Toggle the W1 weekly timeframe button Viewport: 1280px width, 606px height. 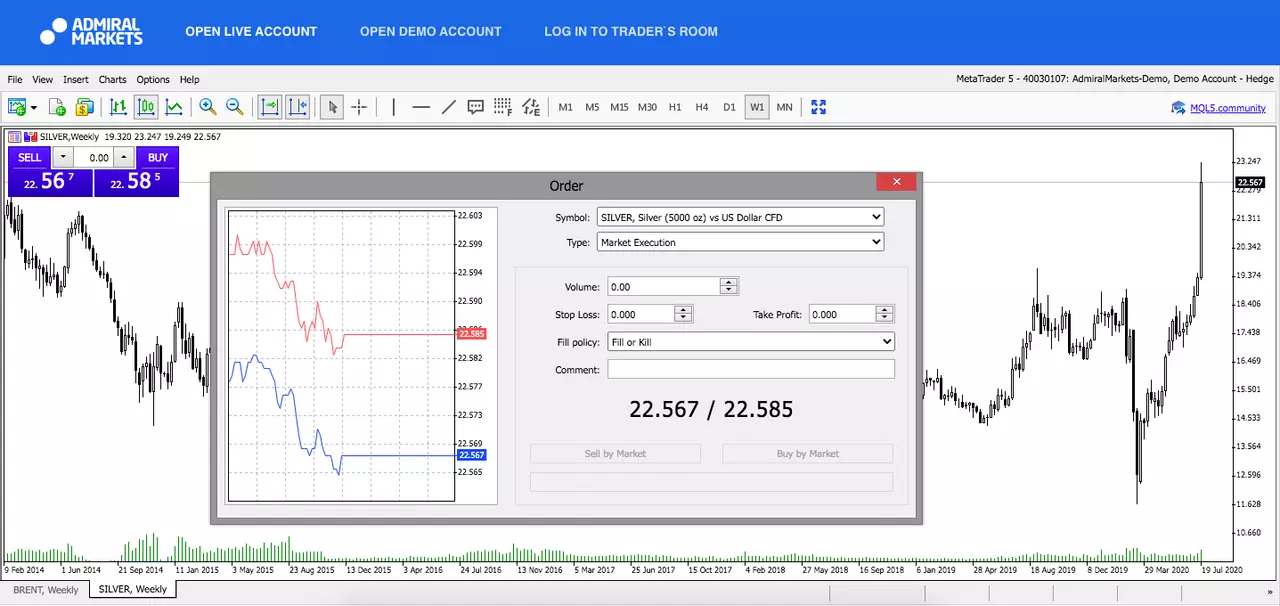pyautogui.click(x=757, y=107)
